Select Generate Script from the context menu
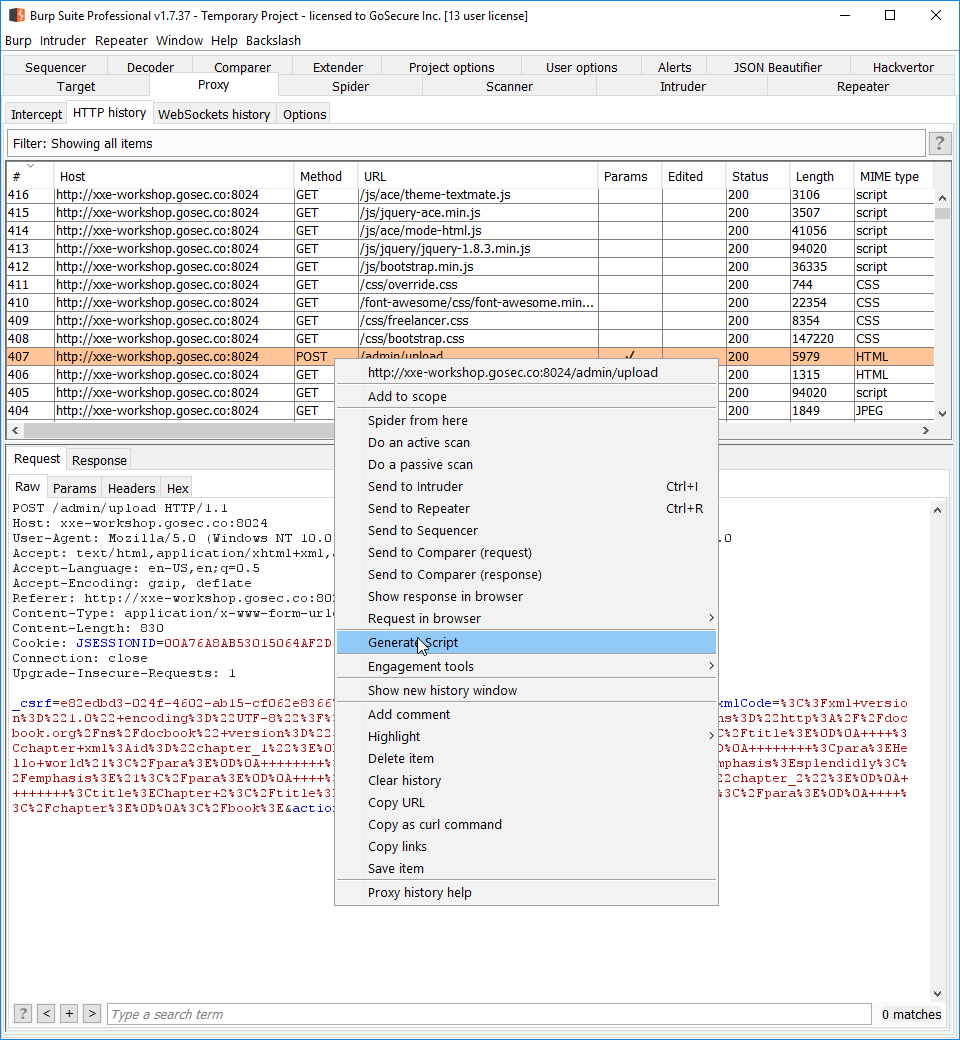The height and width of the screenshot is (1040, 960). (409, 642)
